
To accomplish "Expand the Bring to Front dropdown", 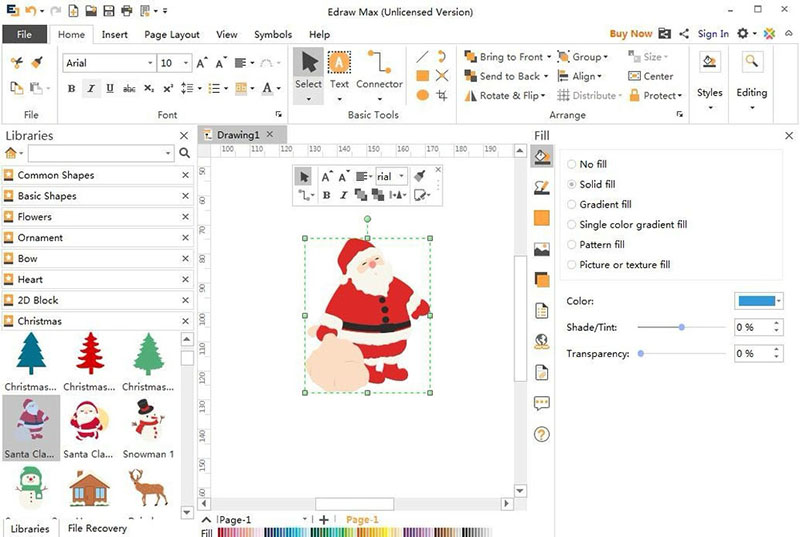I will [x=549, y=58].
